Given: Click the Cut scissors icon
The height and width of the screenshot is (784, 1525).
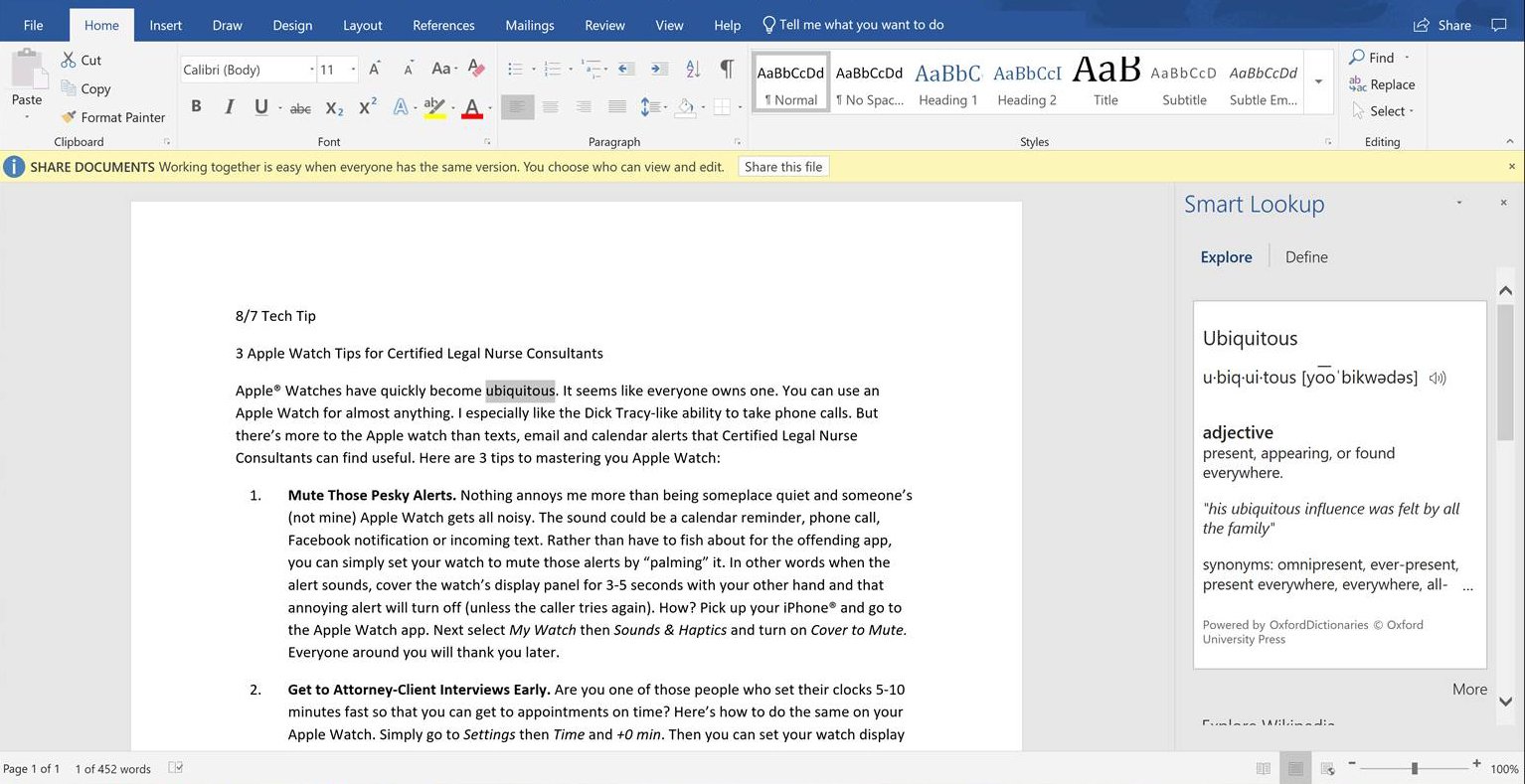Looking at the screenshot, I should [x=69, y=60].
